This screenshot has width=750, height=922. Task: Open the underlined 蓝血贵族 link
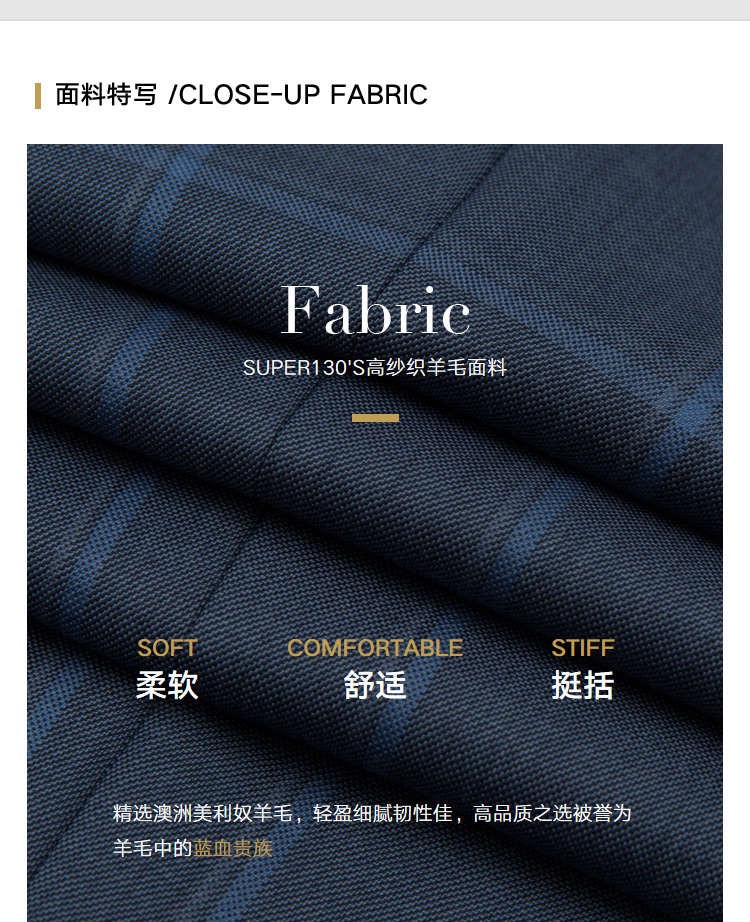(x=233, y=848)
